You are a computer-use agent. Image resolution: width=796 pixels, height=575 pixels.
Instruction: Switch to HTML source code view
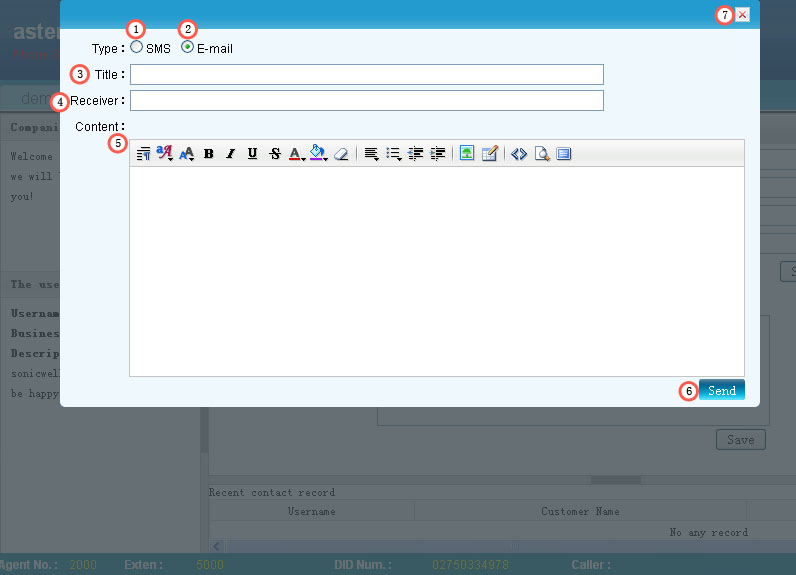coord(519,153)
